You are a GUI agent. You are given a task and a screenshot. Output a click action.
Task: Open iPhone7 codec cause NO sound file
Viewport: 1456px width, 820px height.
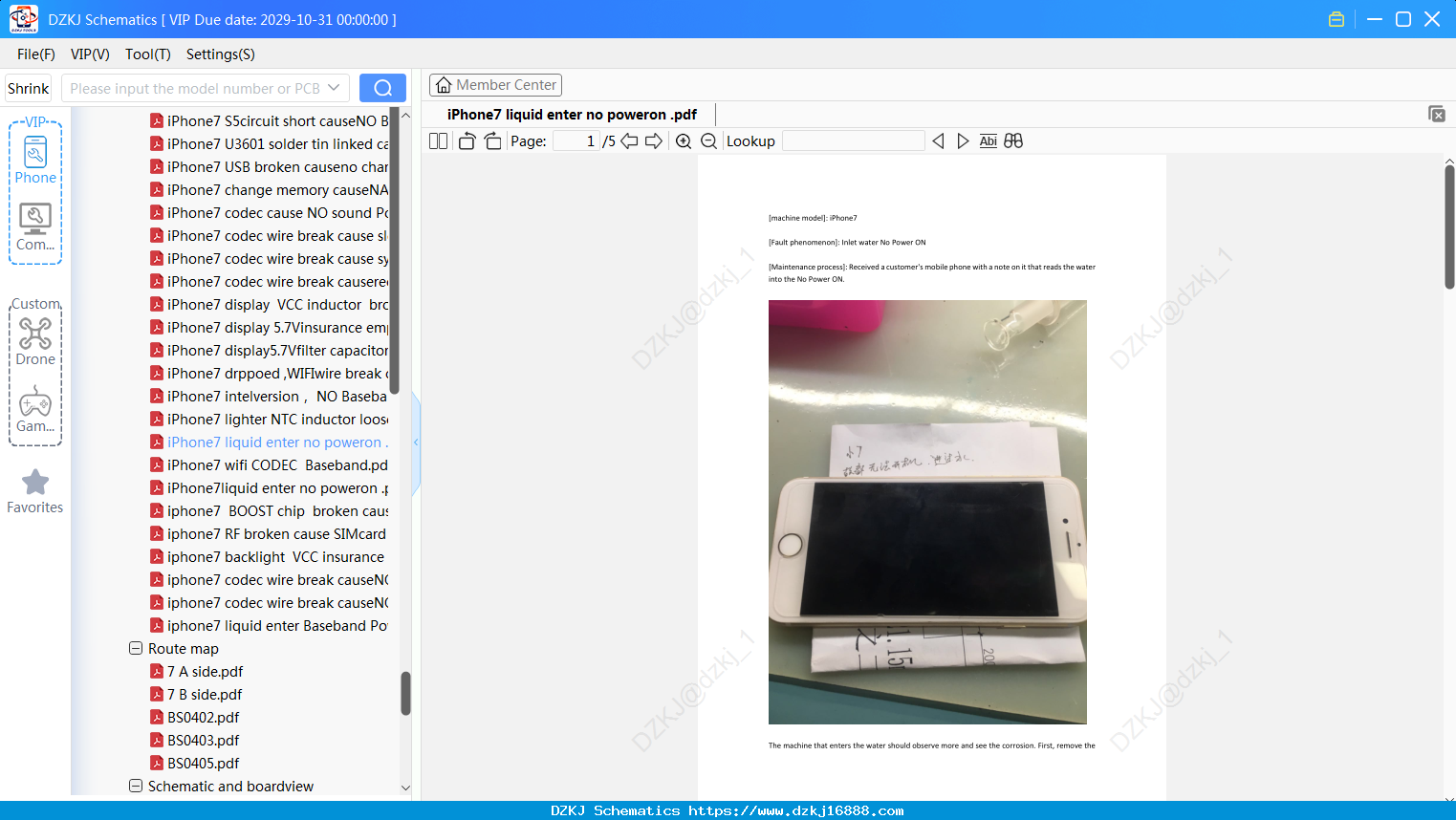269,212
